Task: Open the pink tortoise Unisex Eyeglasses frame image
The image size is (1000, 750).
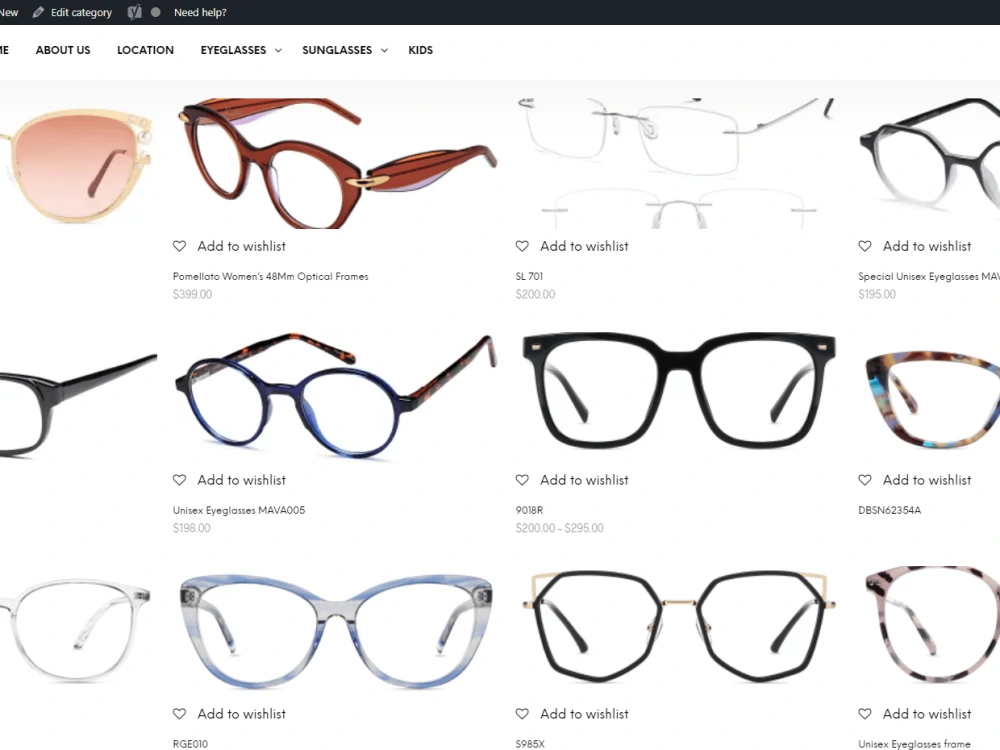Action: tap(929, 631)
